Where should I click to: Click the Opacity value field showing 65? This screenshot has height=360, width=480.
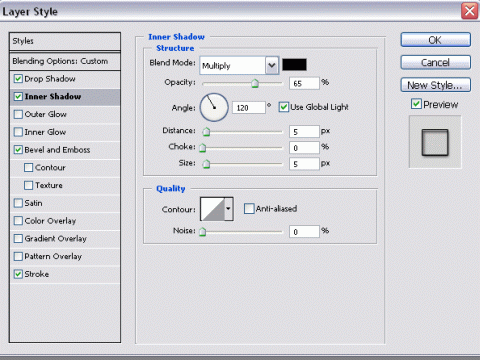(x=304, y=83)
